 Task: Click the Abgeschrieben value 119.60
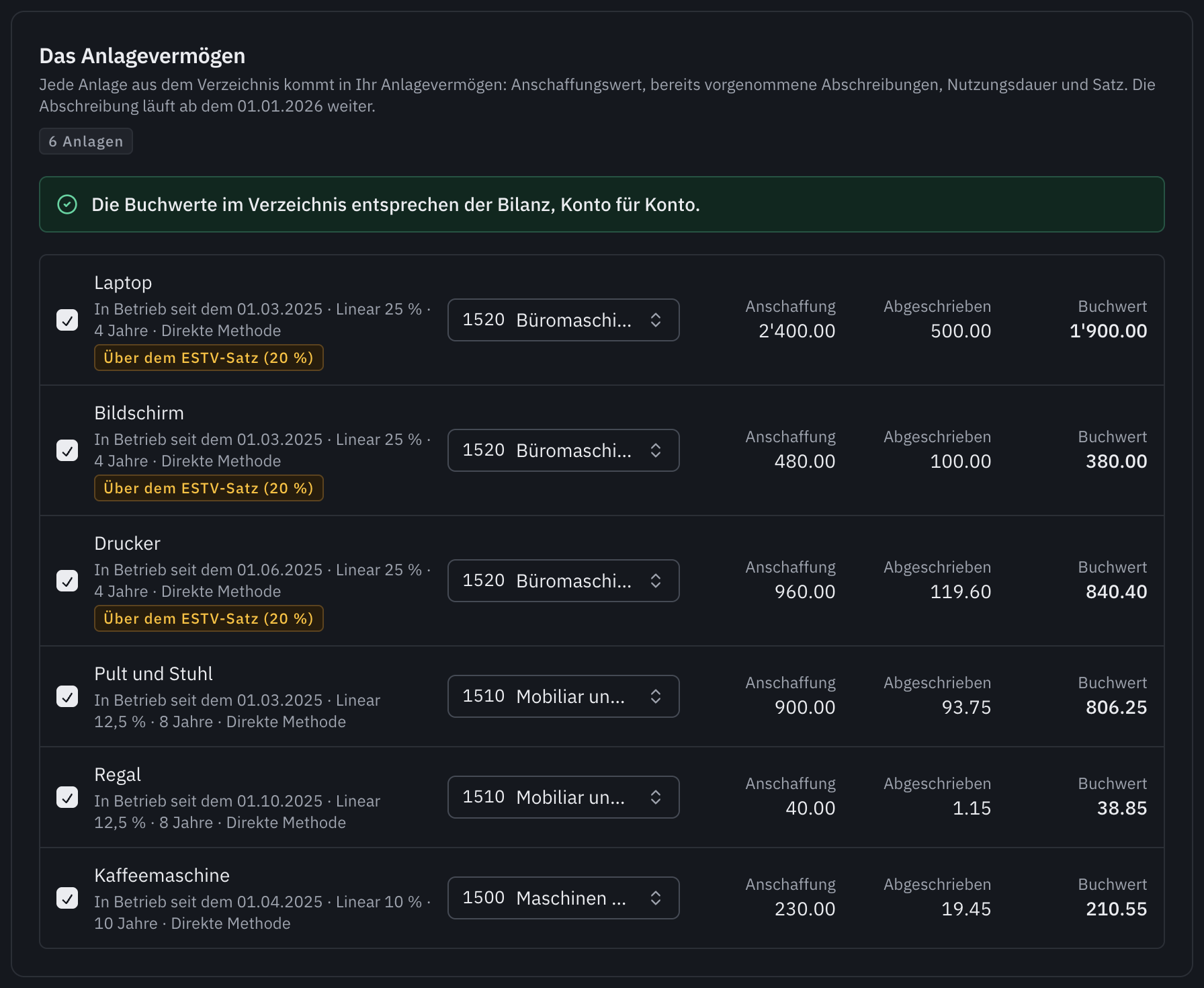961,591
